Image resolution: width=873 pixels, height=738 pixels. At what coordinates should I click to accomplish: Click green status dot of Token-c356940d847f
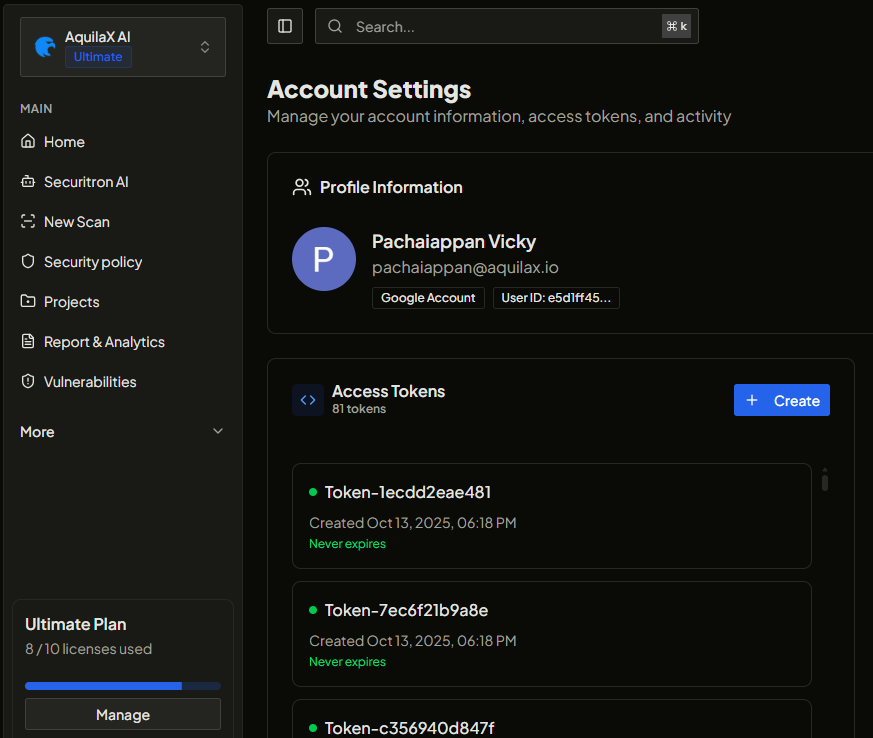pos(313,728)
